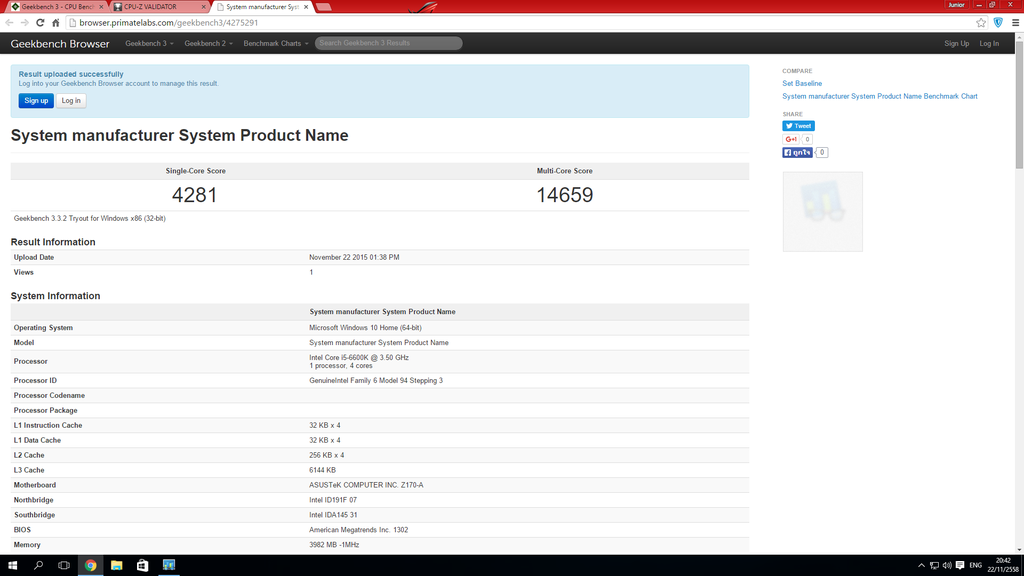Open Log In in the navigation bar
The height and width of the screenshot is (576, 1024).
click(989, 44)
